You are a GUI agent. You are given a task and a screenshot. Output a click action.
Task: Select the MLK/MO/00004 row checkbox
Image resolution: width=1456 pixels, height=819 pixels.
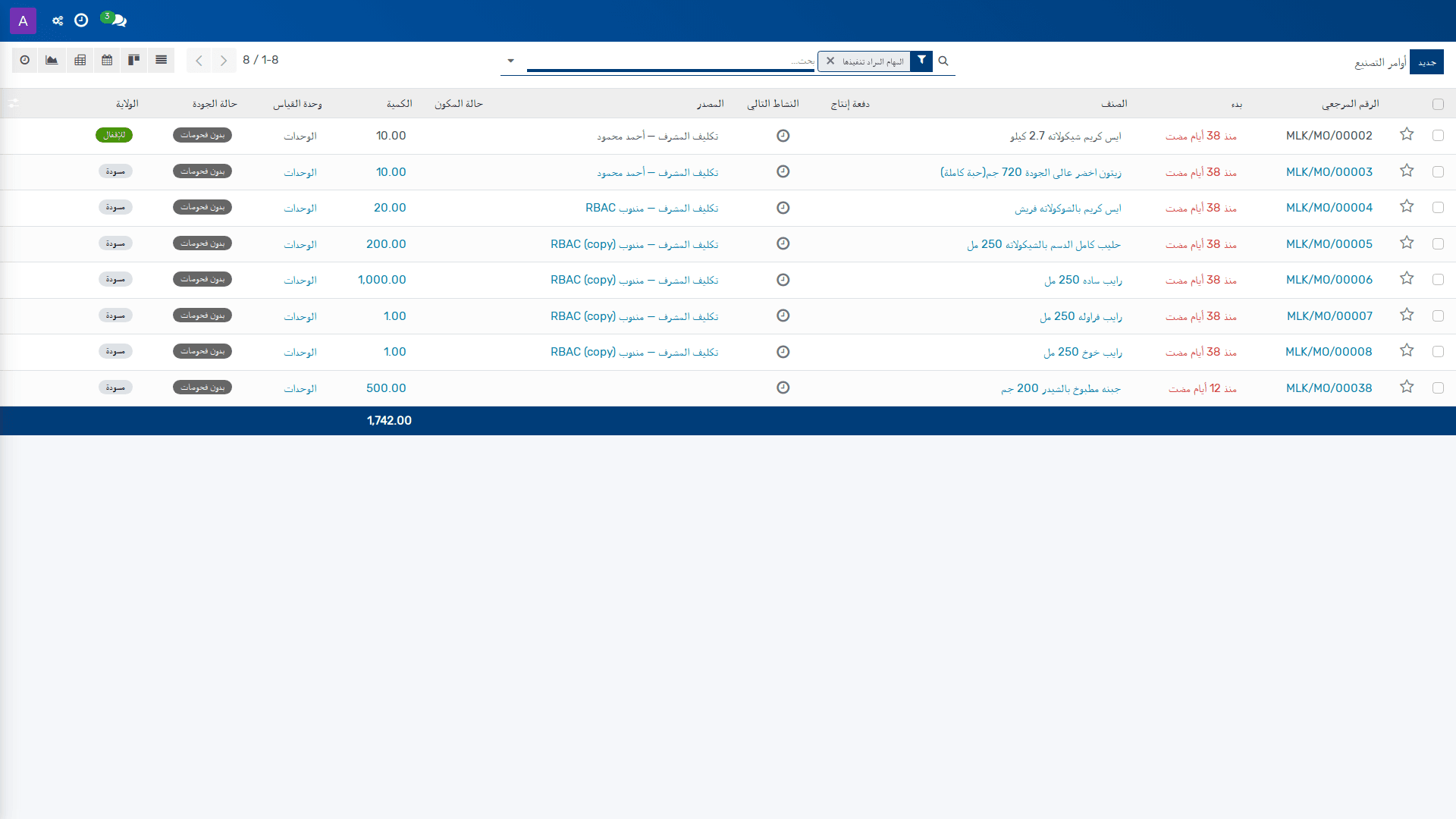point(1438,207)
